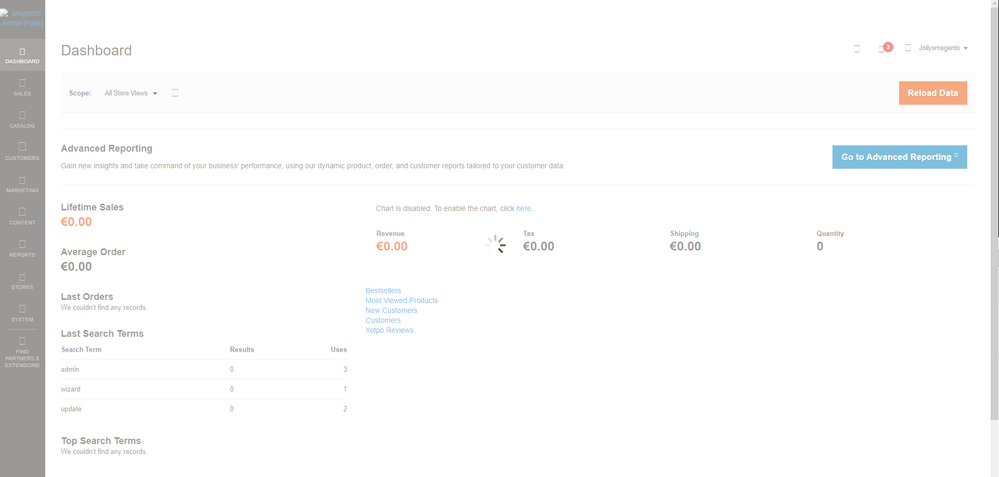Click the 'here' link to enable chart
Image resolution: width=999 pixels, height=477 pixels.
(x=524, y=208)
